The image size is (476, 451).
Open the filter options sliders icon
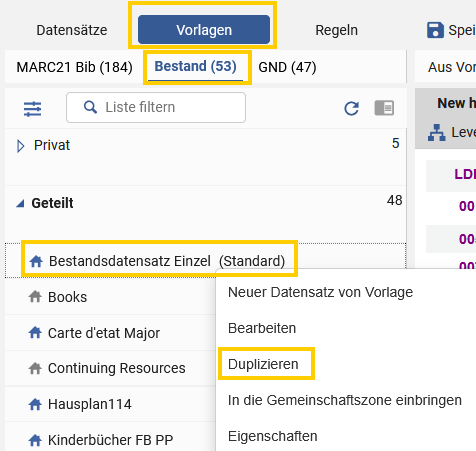click(32, 109)
